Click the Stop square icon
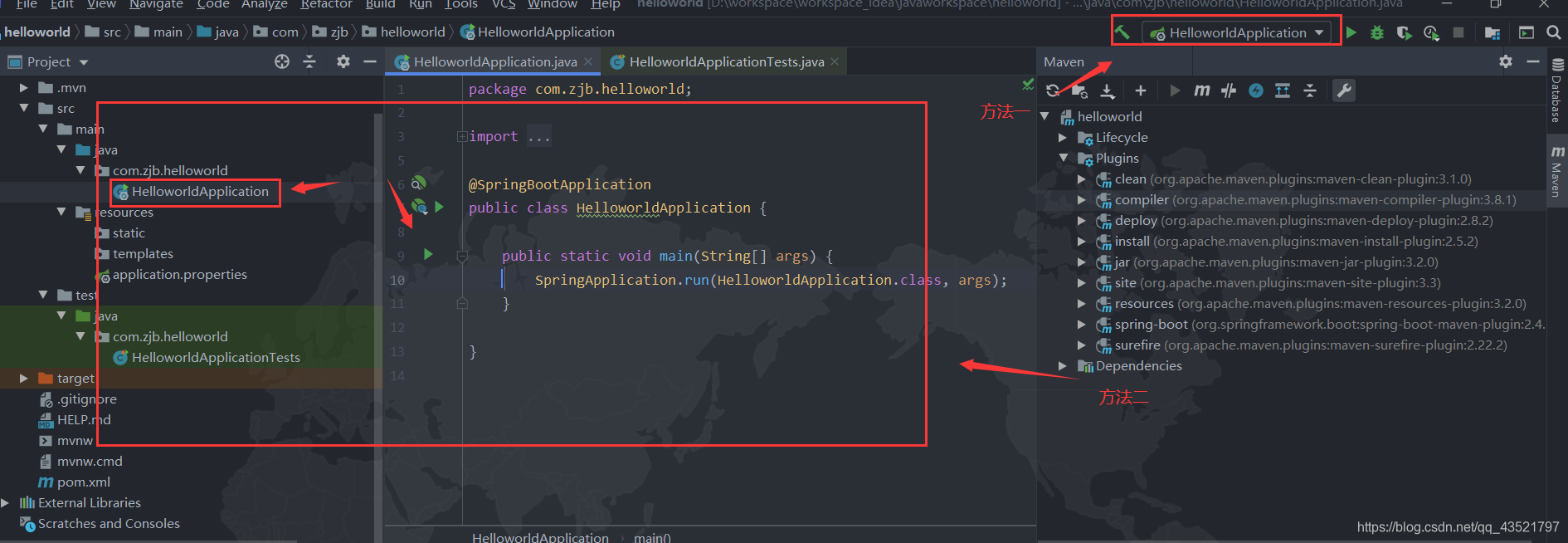The height and width of the screenshot is (543, 1568). (1458, 32)
